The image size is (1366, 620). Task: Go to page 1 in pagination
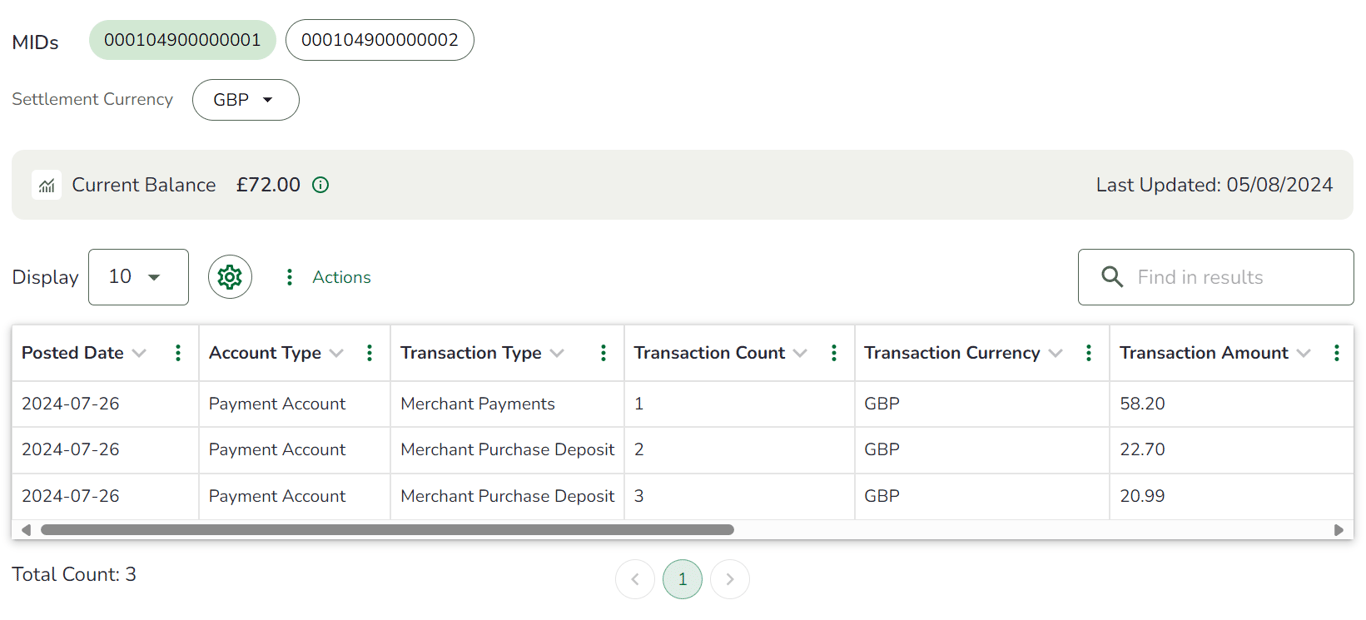pos(683,579)
